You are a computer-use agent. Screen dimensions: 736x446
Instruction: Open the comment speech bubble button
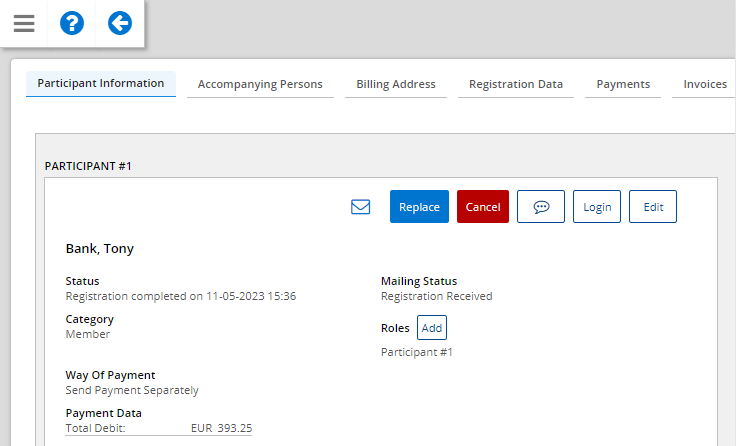pyautogui.click(x=541, y=207)
